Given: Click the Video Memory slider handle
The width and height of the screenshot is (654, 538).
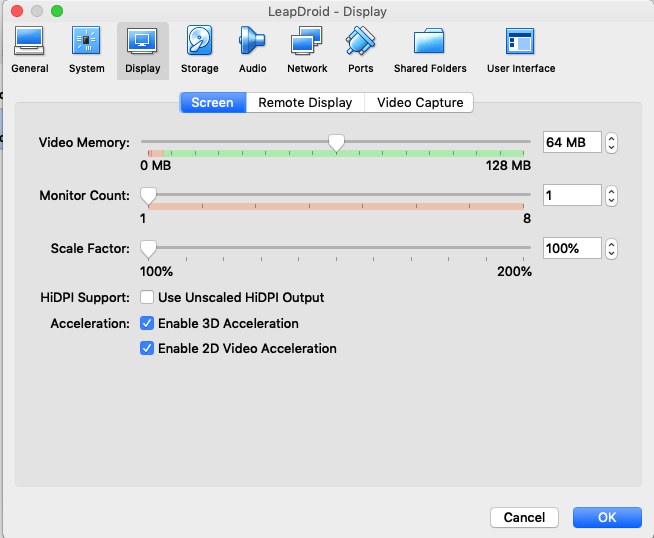Looking at the screenshot, I should click(337, 143).
